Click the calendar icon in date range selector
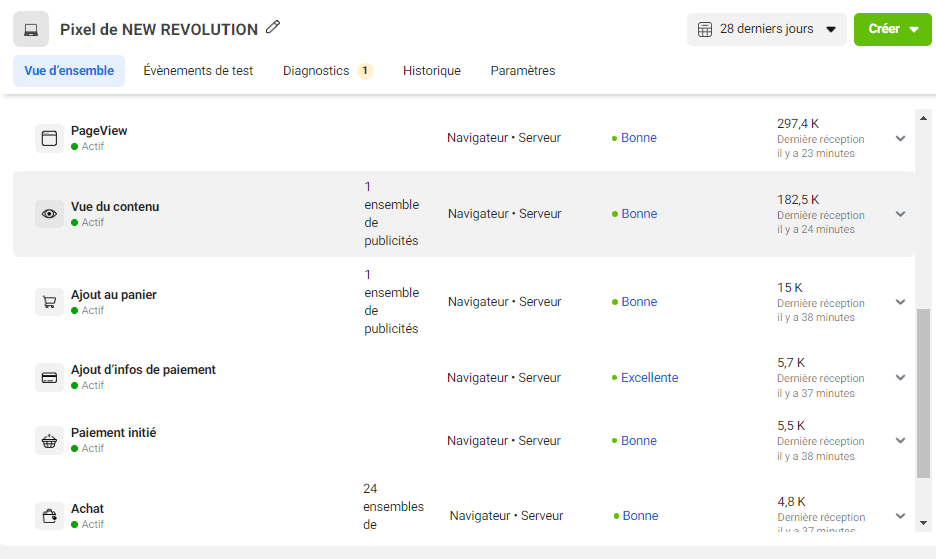Screen dimensions: 936x559 (x=705, y=29)
